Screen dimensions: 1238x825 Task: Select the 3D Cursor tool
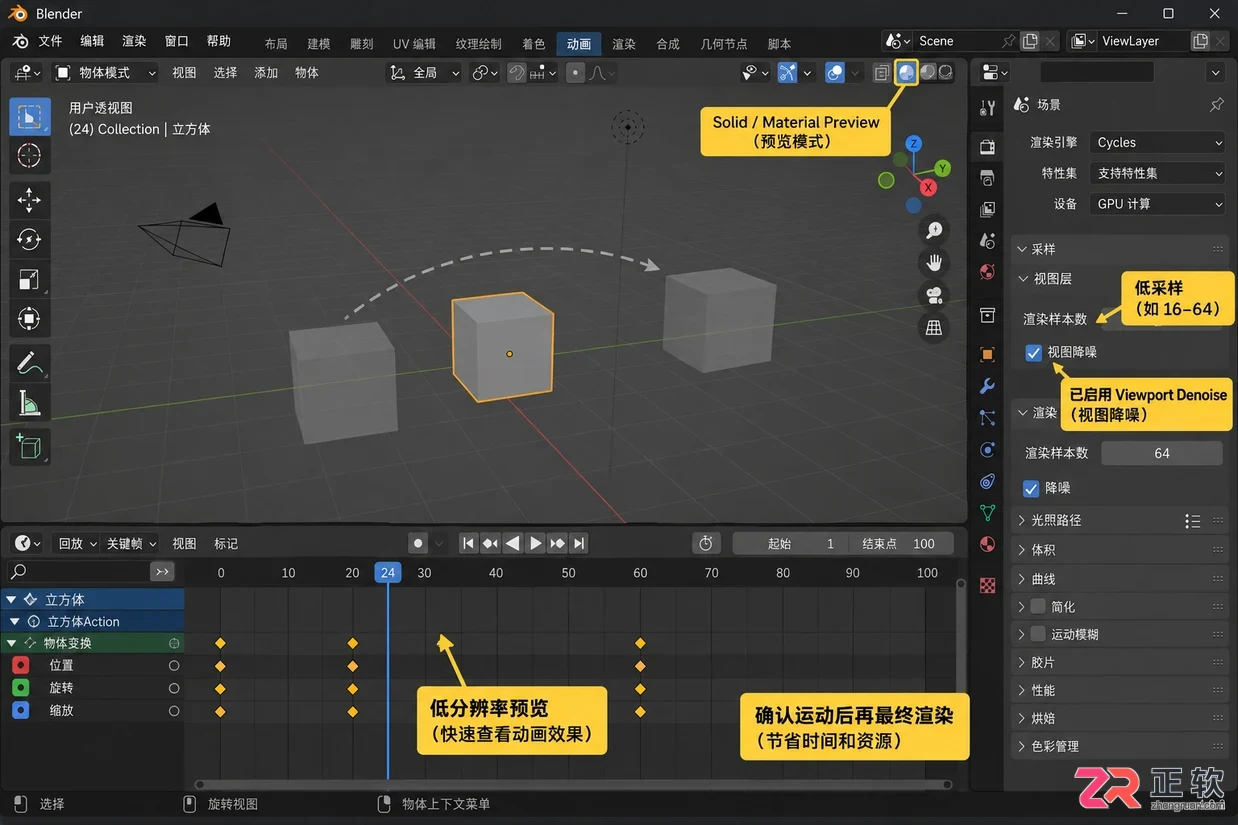(29, 156)
